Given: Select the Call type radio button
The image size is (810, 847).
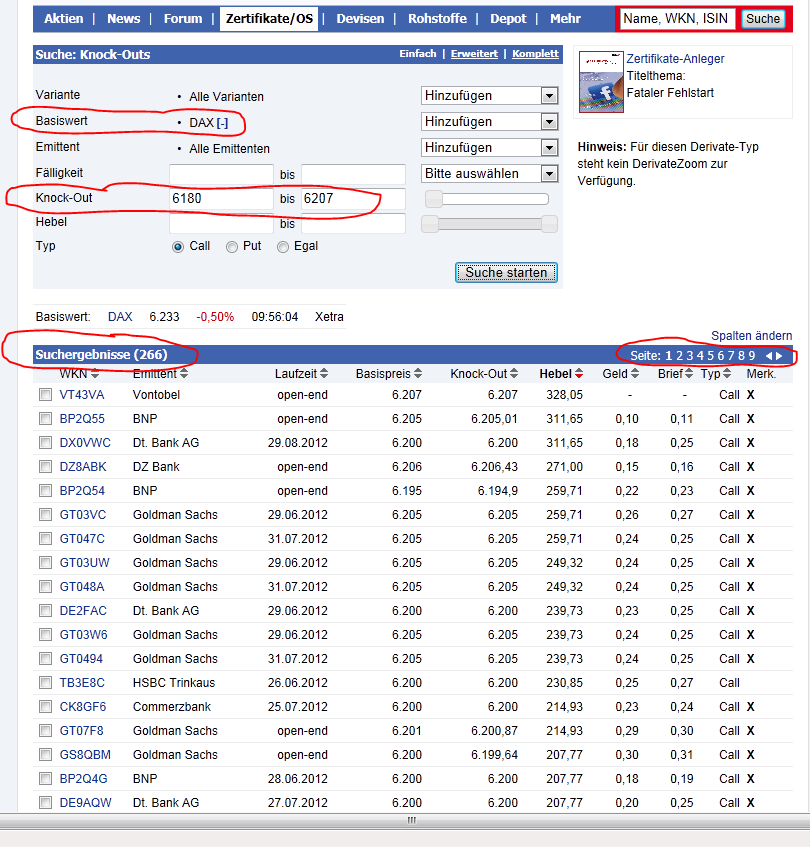Looking at the screenshot, I should coord(178,247).
